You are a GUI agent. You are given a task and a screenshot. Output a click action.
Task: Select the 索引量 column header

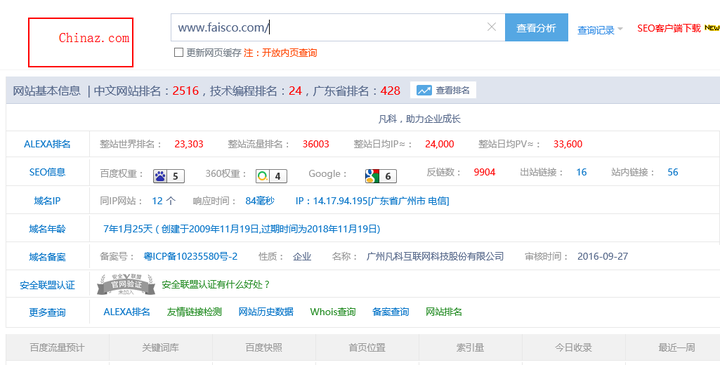[470, 348]
